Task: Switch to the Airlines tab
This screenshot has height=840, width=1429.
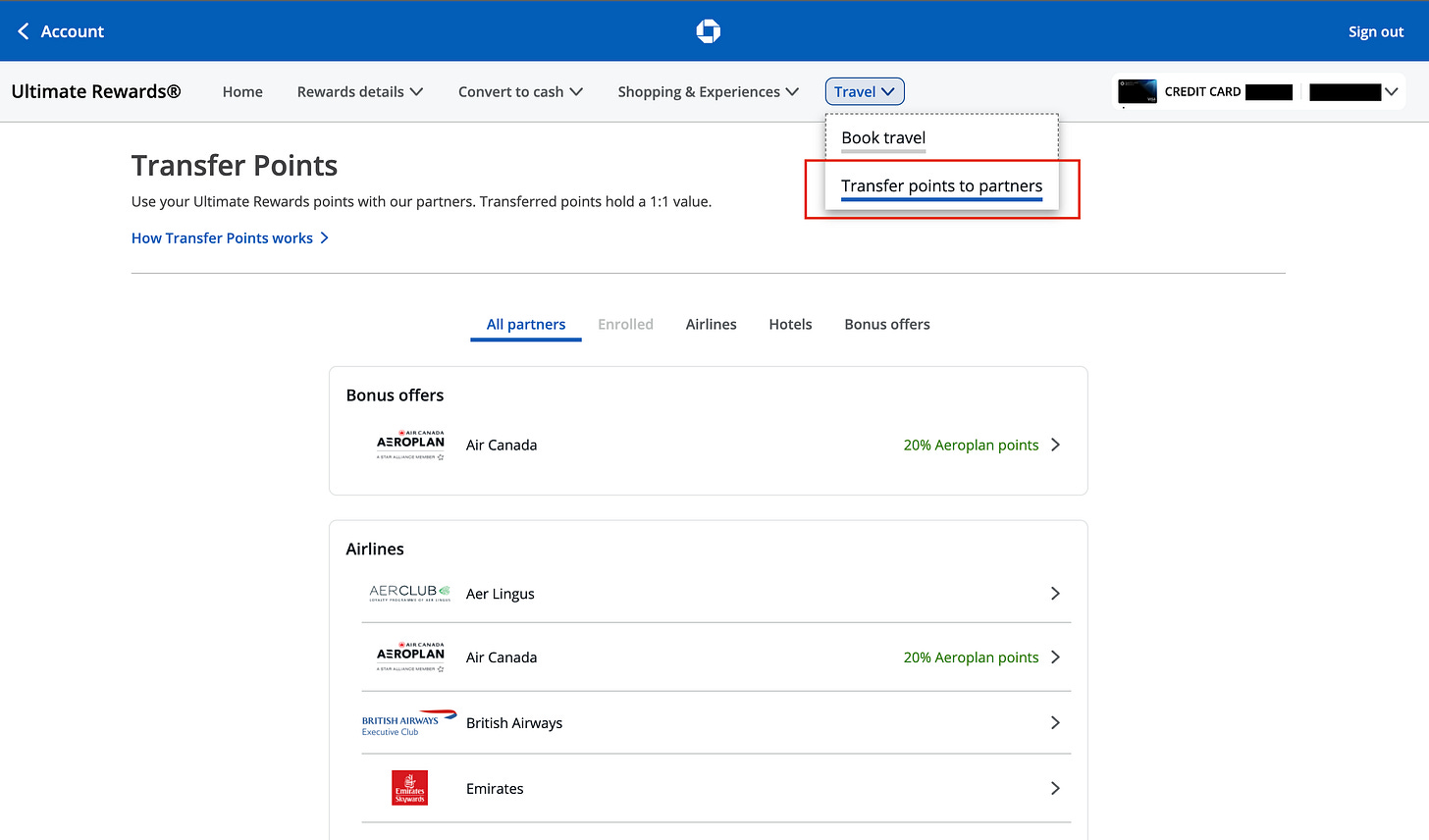Action: [x=711, y=325]
